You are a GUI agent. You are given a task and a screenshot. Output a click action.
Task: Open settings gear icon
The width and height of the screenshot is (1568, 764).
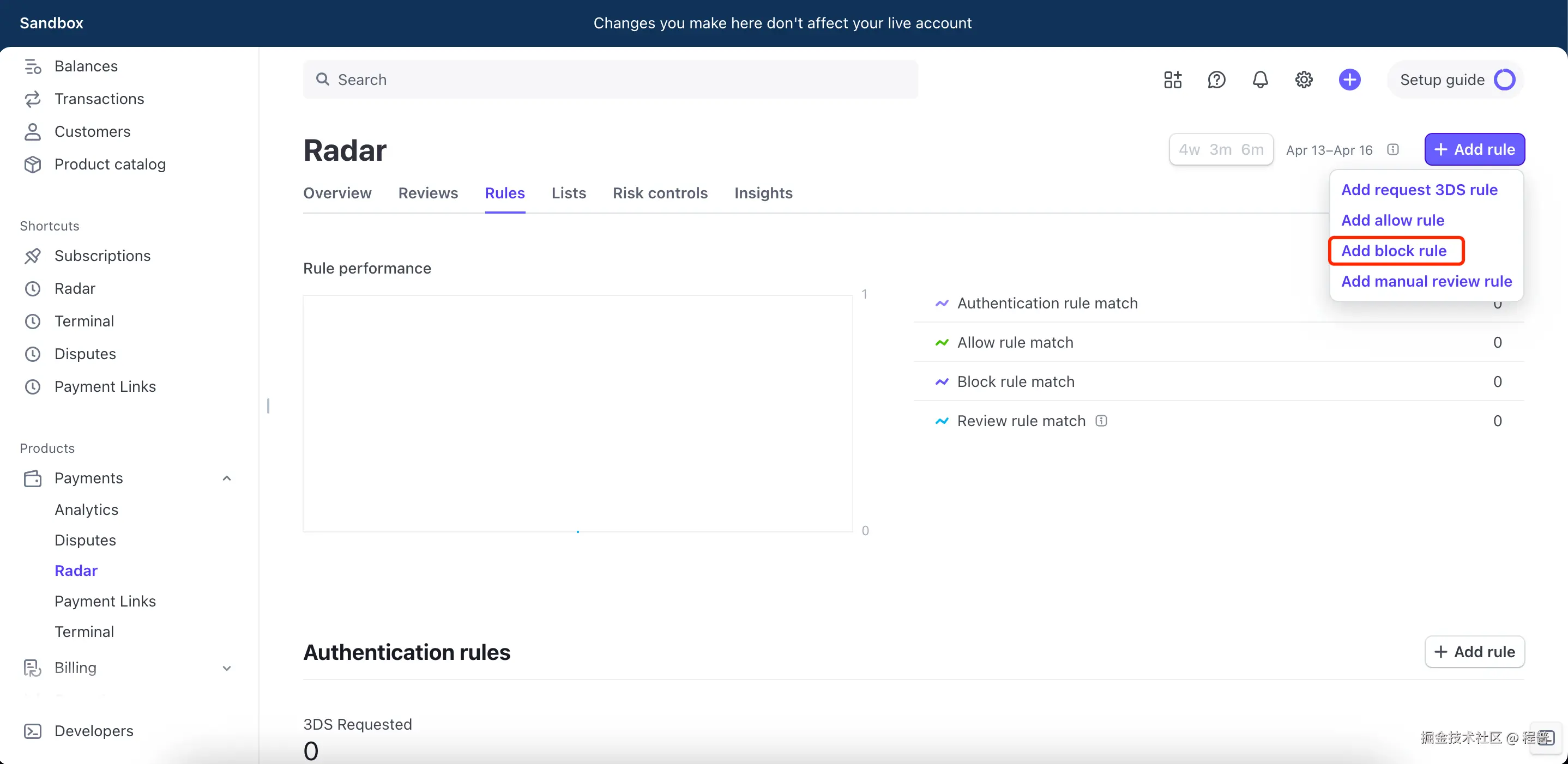point(1304,80)
